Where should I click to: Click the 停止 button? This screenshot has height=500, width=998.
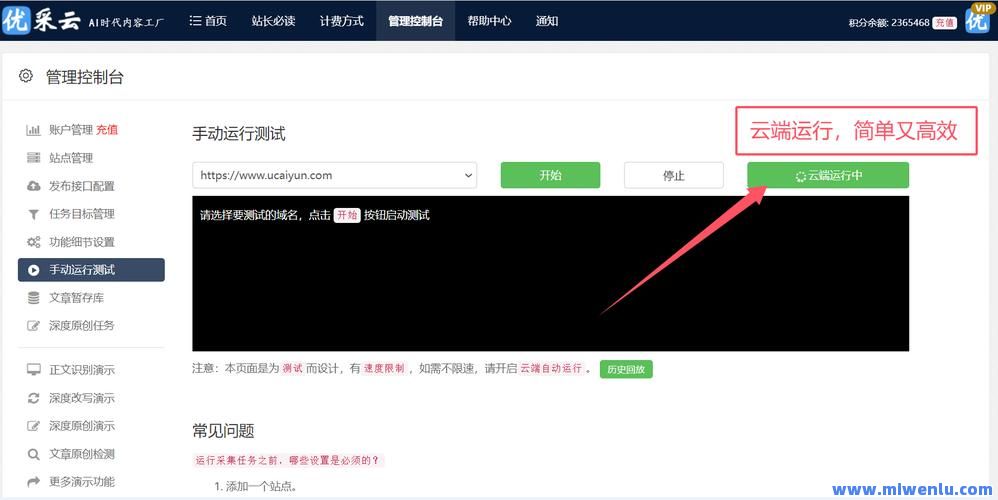point(673,175)
